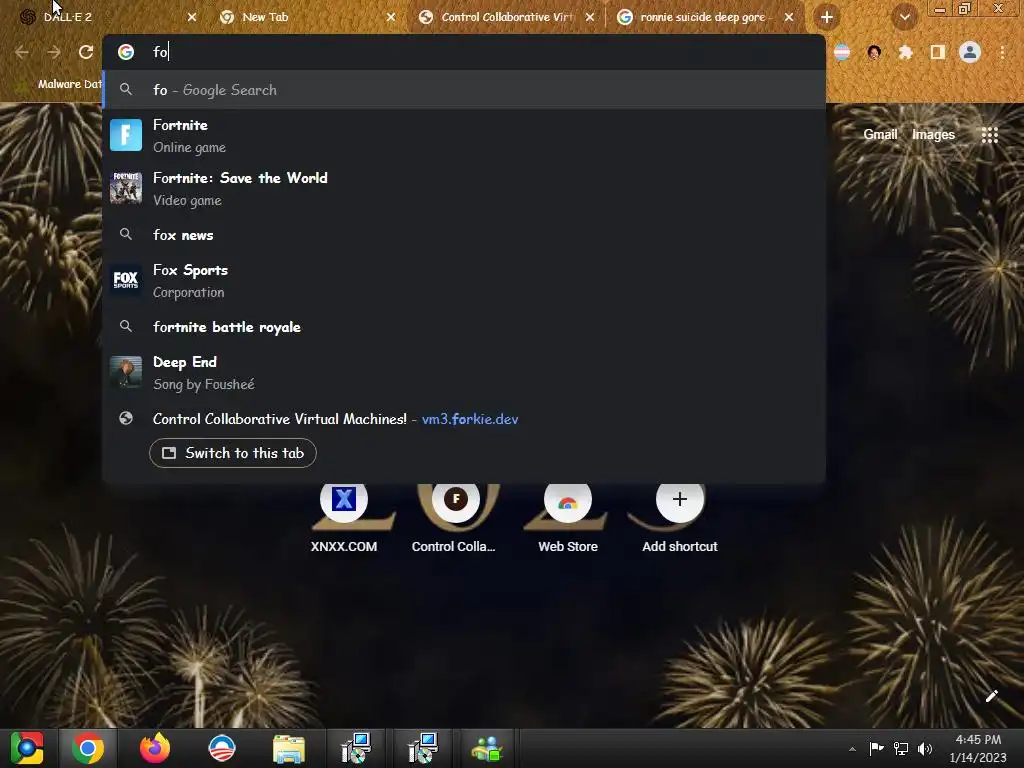Open the first installer icon in taskbar
The image size is (1024, 768).
pyautogui.click(x=356, y=748)
